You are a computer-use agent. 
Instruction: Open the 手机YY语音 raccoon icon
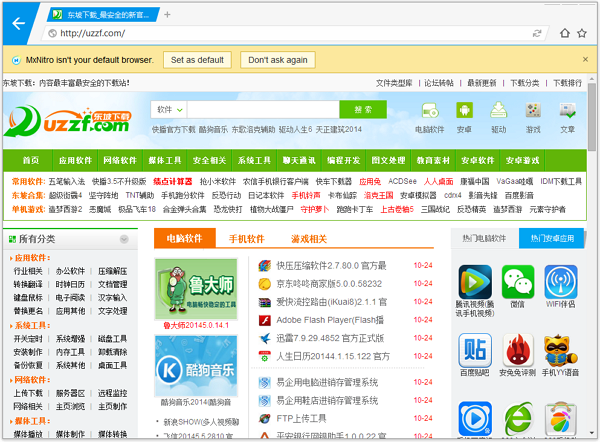coord(561,350)
